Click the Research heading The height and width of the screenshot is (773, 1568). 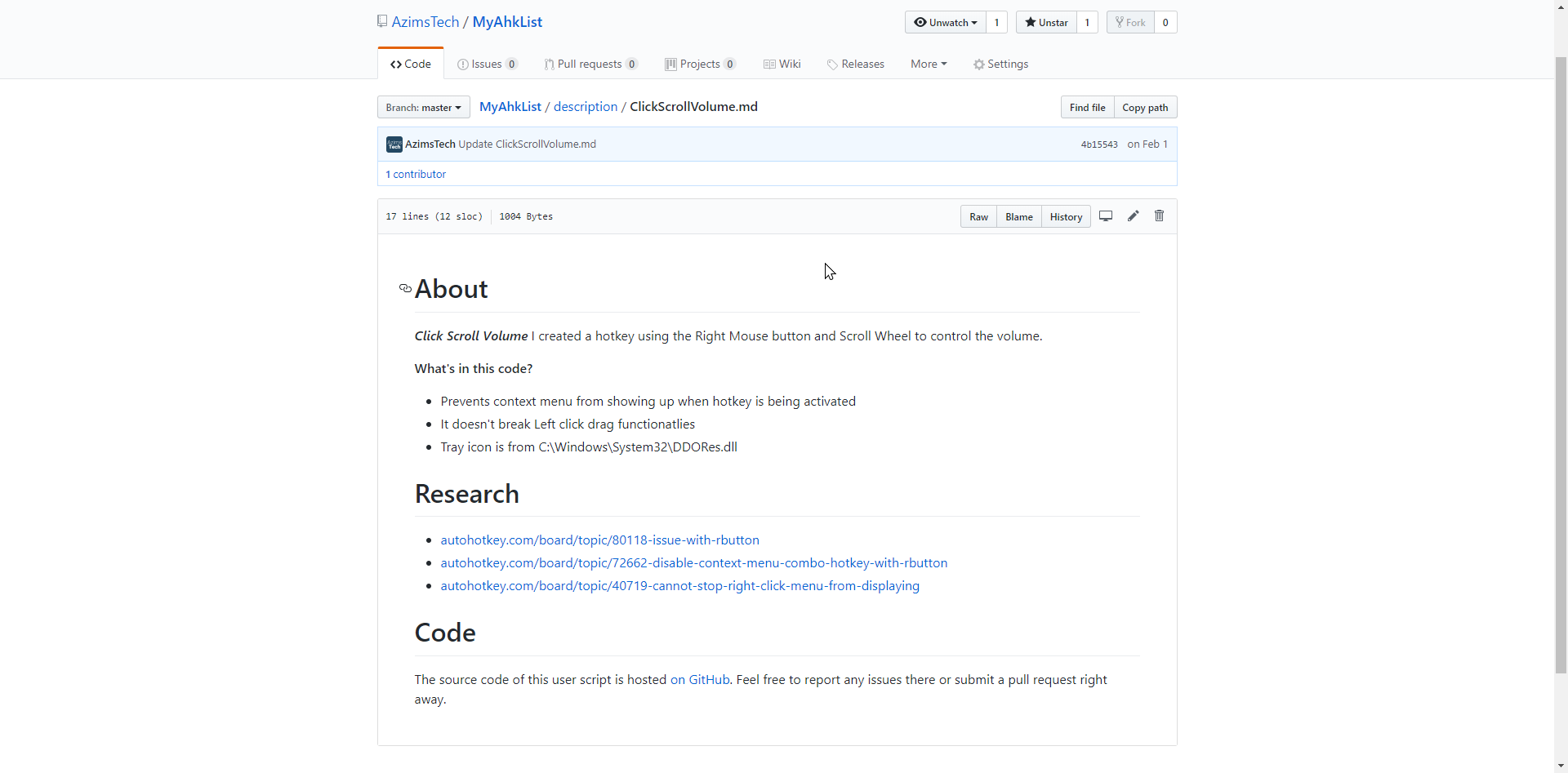pos(467,494)
